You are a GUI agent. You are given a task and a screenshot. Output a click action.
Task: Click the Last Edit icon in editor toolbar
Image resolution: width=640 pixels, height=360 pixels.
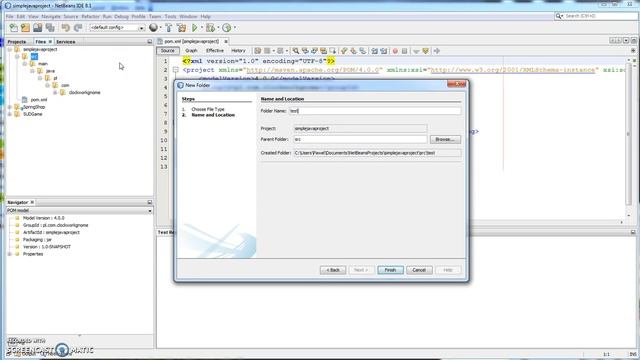[x=258, y=51]
